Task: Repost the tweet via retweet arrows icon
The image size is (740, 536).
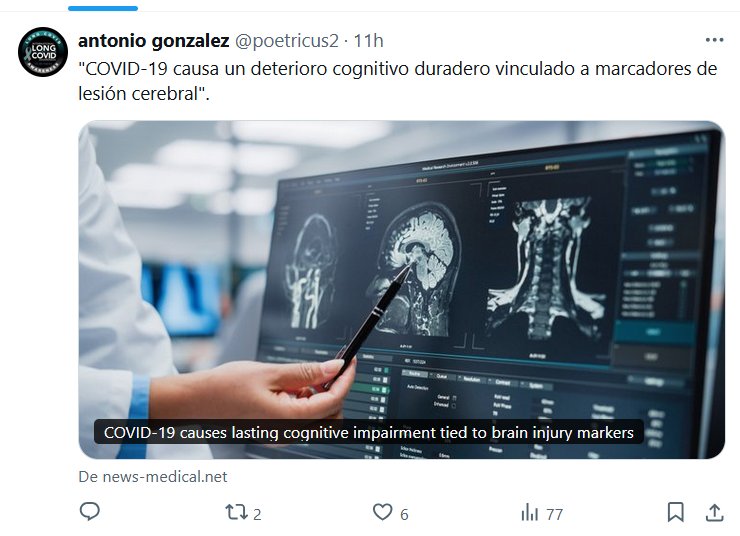Action: [x=235, y=512]
